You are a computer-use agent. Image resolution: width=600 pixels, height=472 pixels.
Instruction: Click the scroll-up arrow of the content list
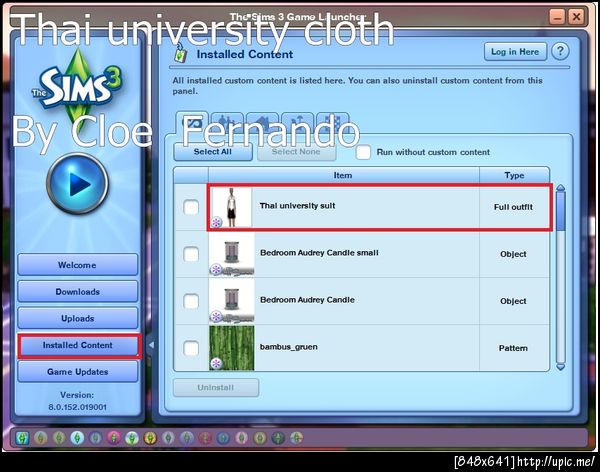point(561,188)
